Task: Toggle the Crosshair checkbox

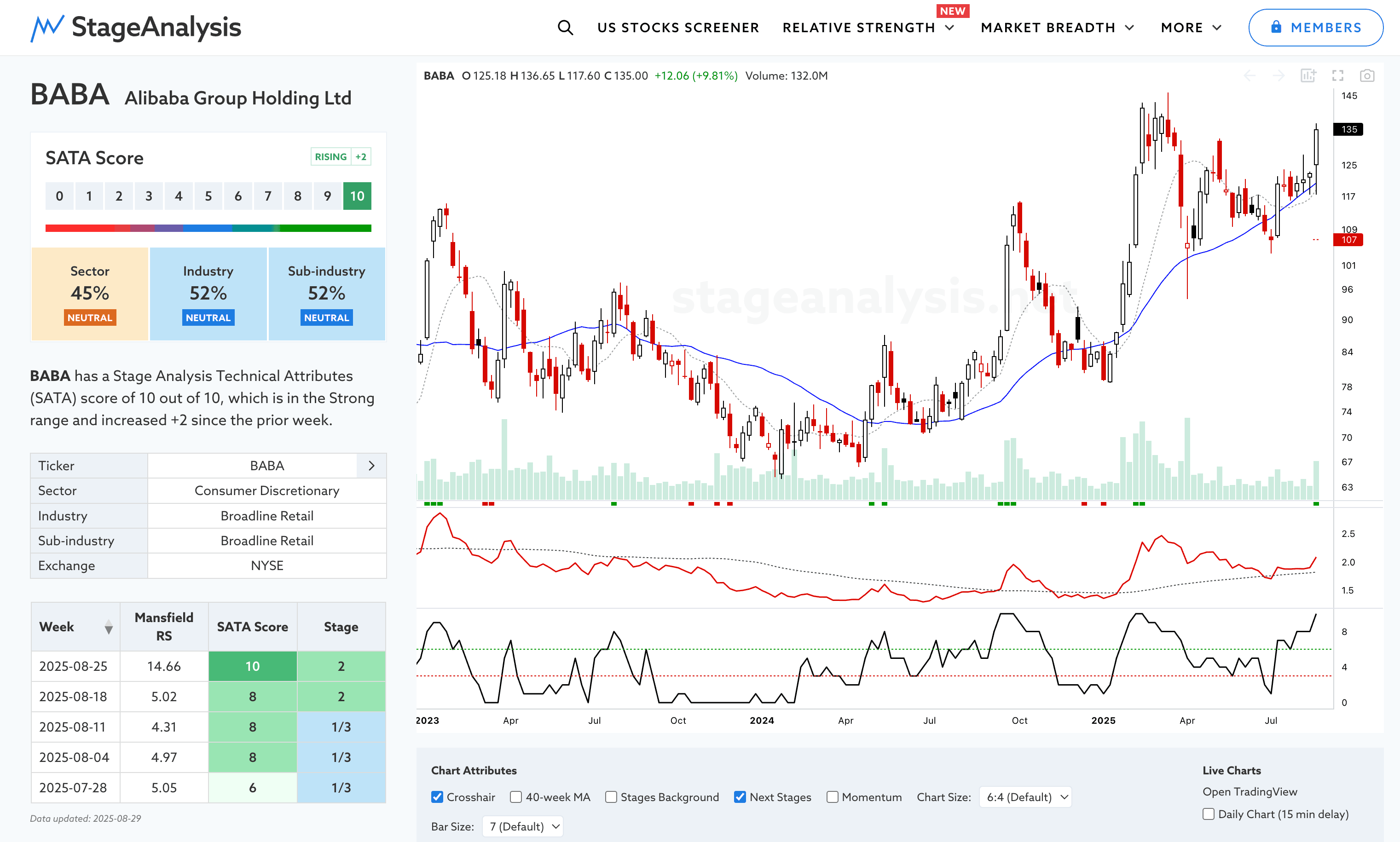Action: click(437, 797)
